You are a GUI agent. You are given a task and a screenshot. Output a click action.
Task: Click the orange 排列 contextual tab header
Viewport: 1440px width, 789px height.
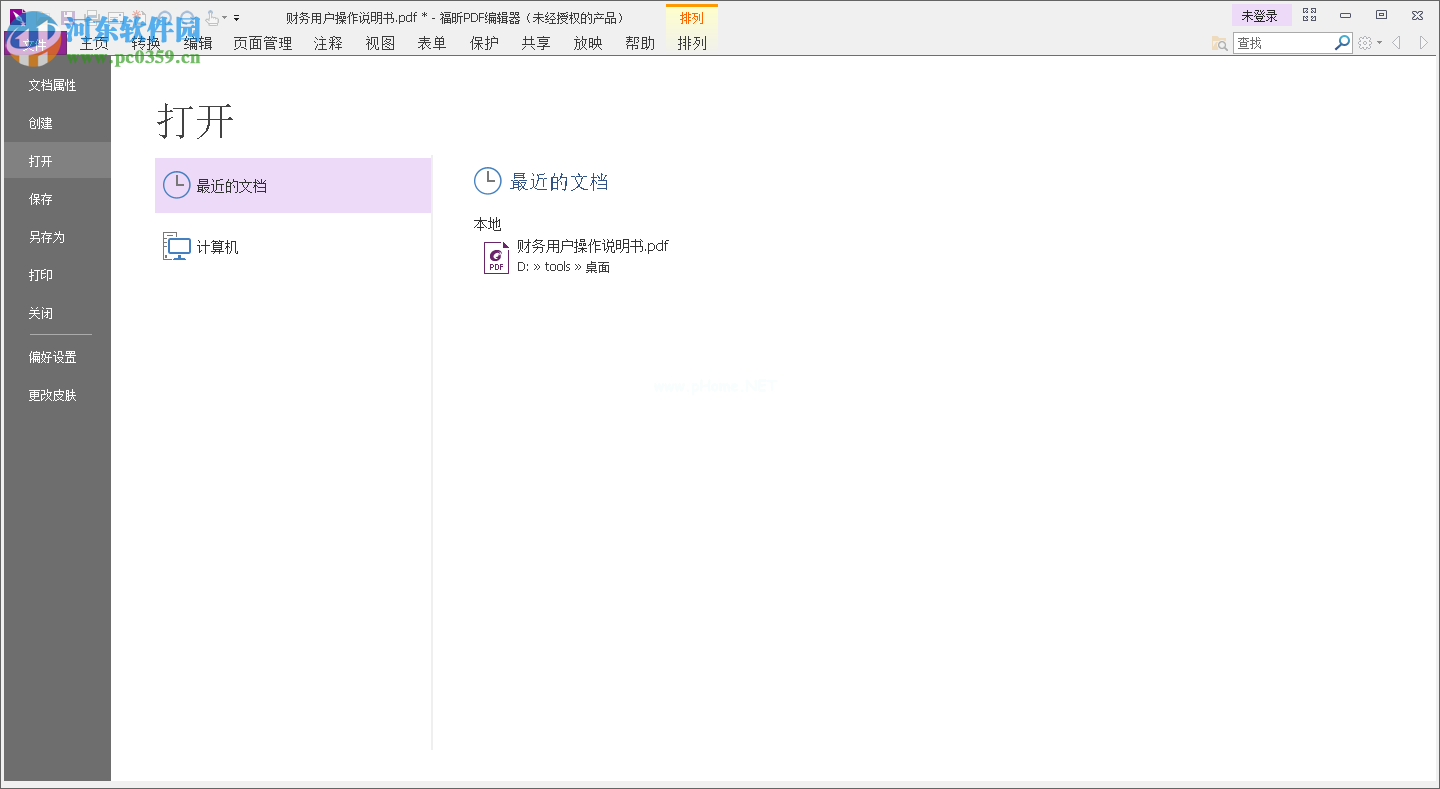(x=692, y=18)
